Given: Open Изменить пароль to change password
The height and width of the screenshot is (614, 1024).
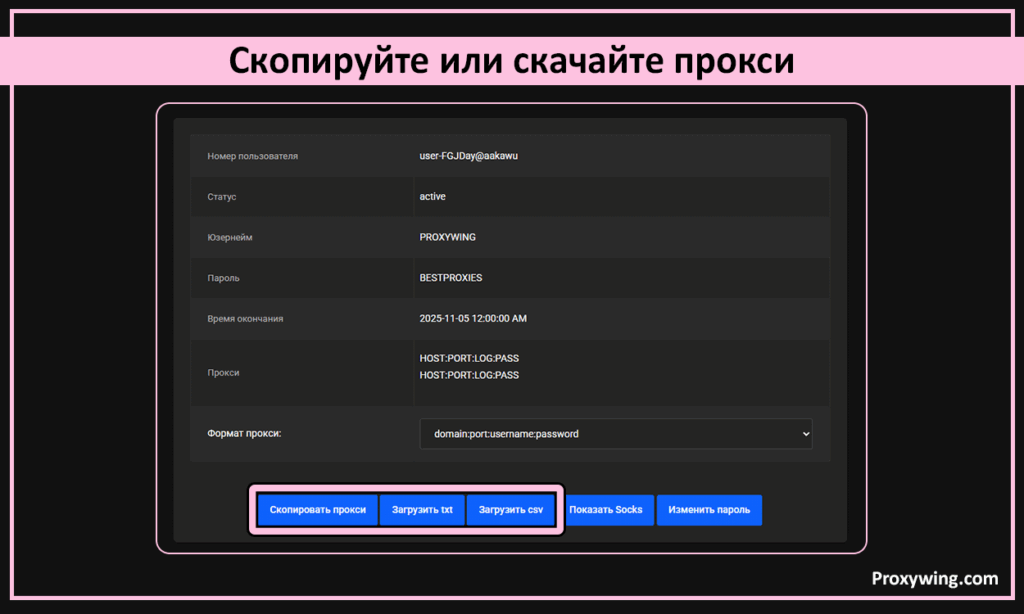Looking at the screenshot, I should click(x=709, y=510).
